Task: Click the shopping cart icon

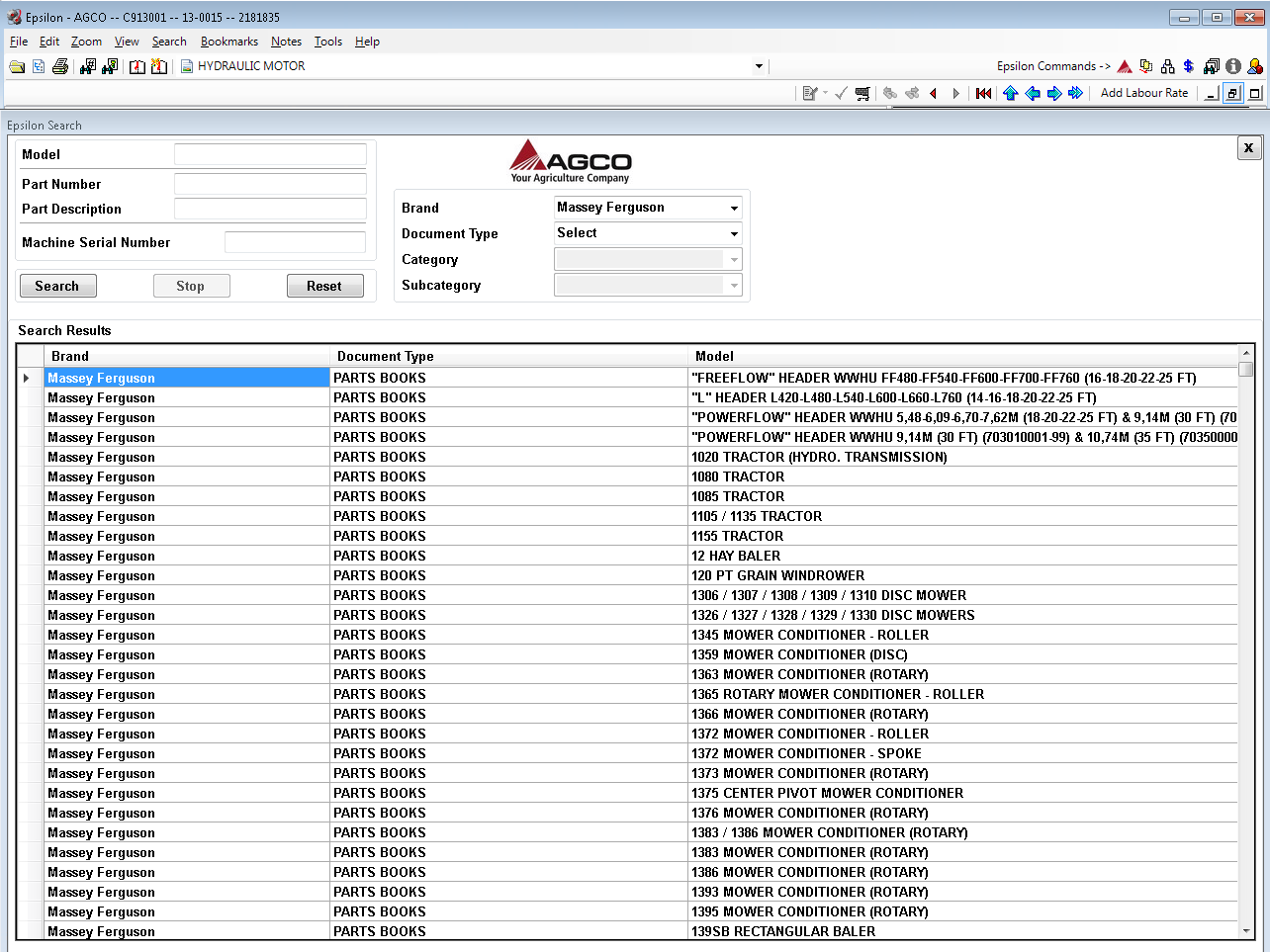Action: (862, 93)
